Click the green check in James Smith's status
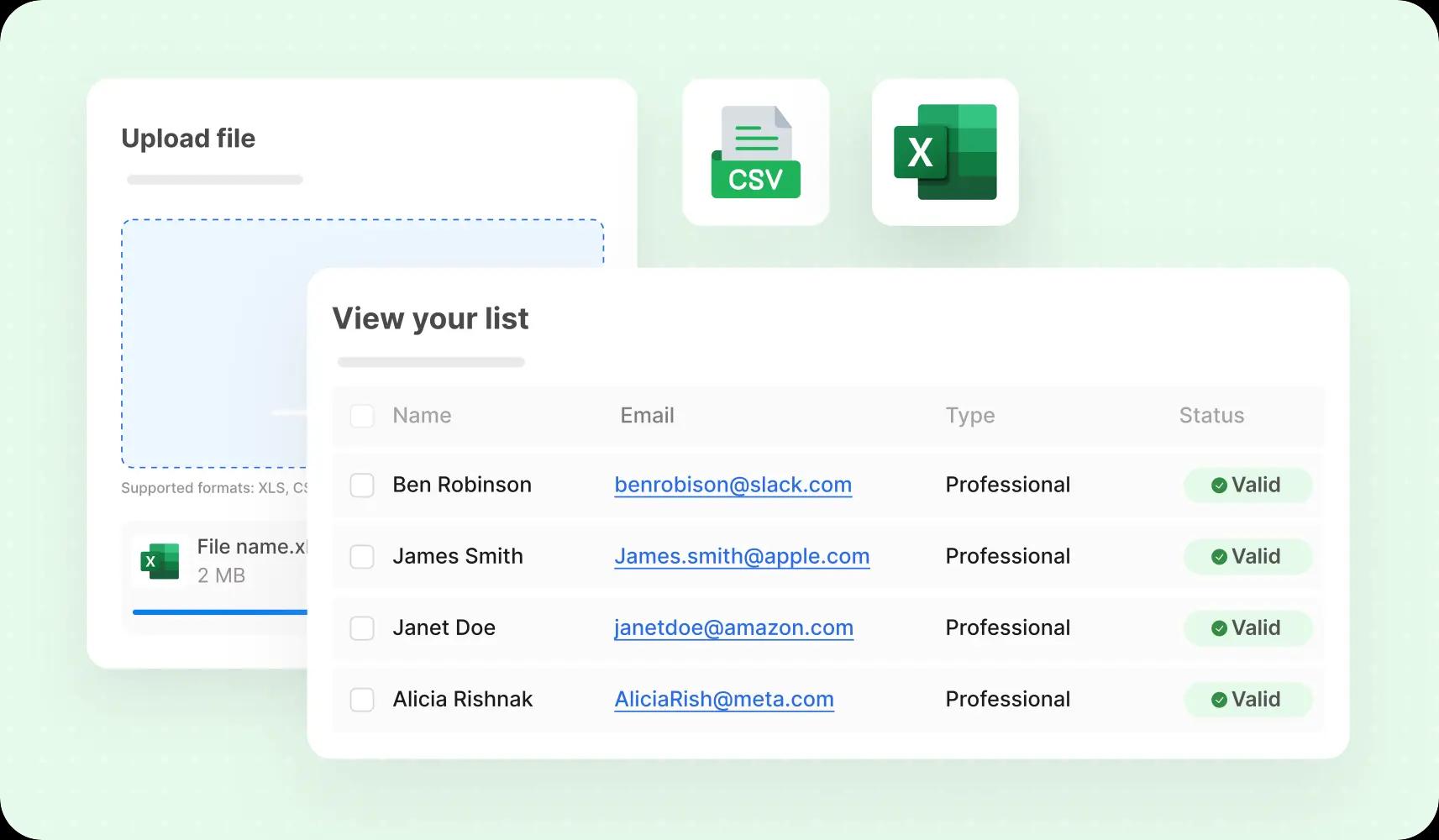The image size is (1439, 840). 1219,557
